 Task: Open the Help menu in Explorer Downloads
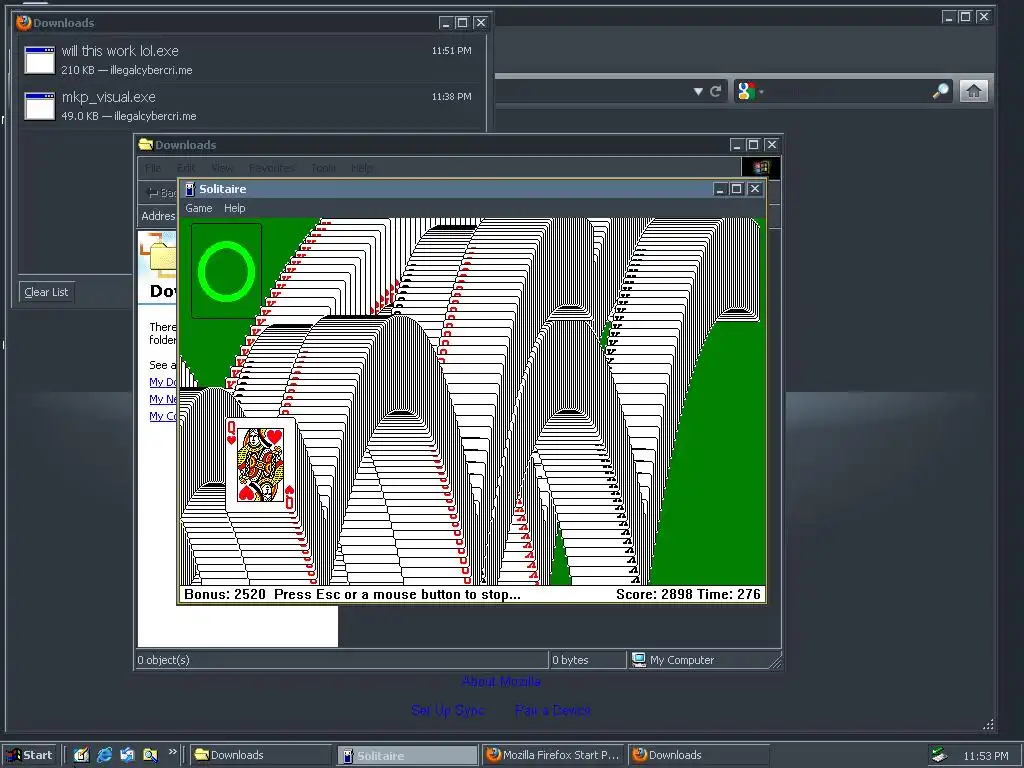point(362,168)
